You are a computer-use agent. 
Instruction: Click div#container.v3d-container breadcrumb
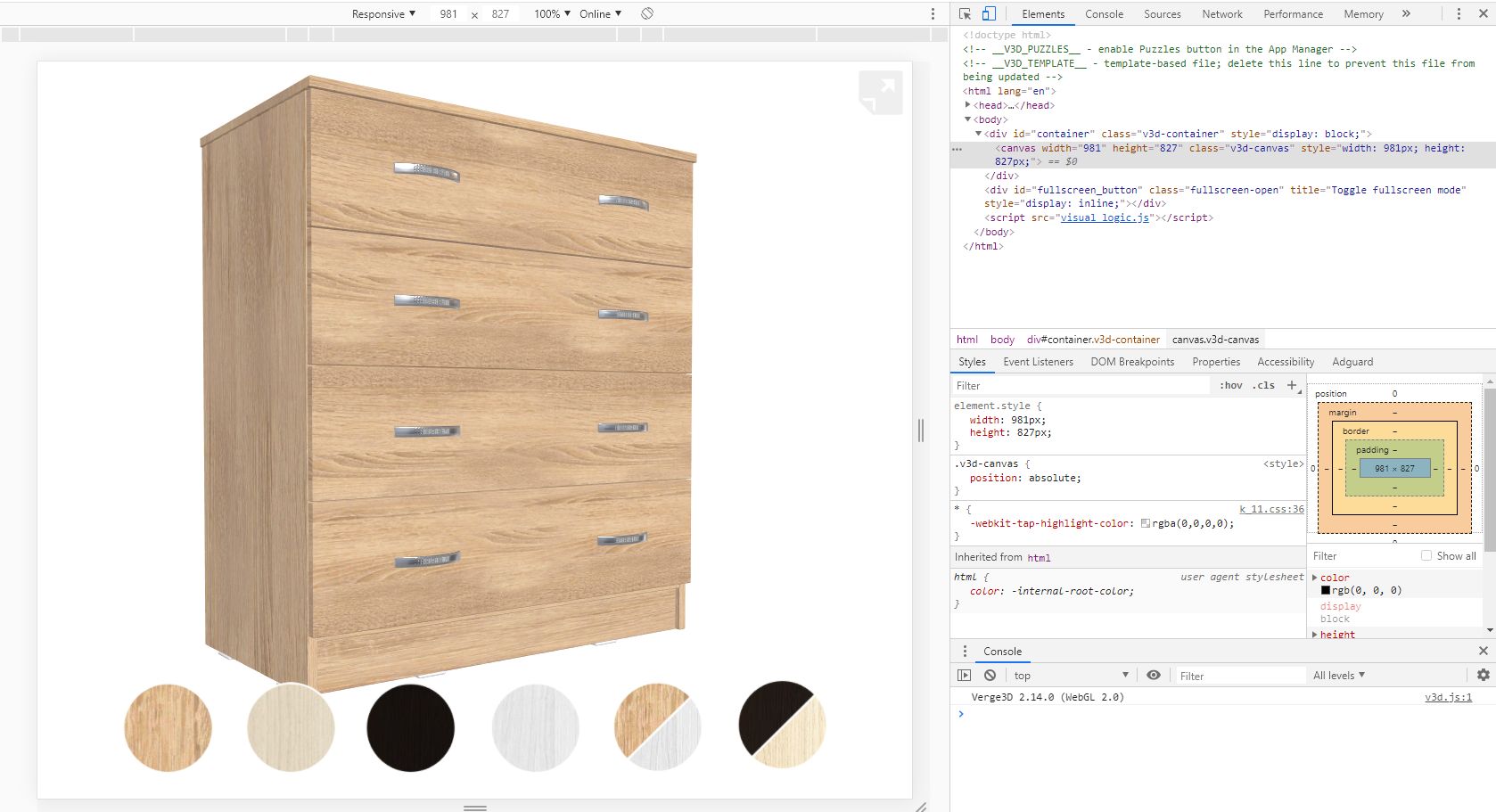point(1093,339)
